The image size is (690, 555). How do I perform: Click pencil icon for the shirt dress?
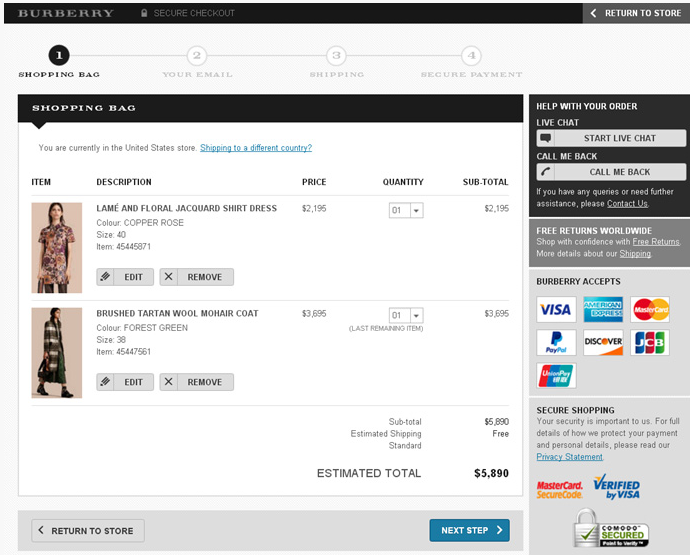click(x=105, y=277)
